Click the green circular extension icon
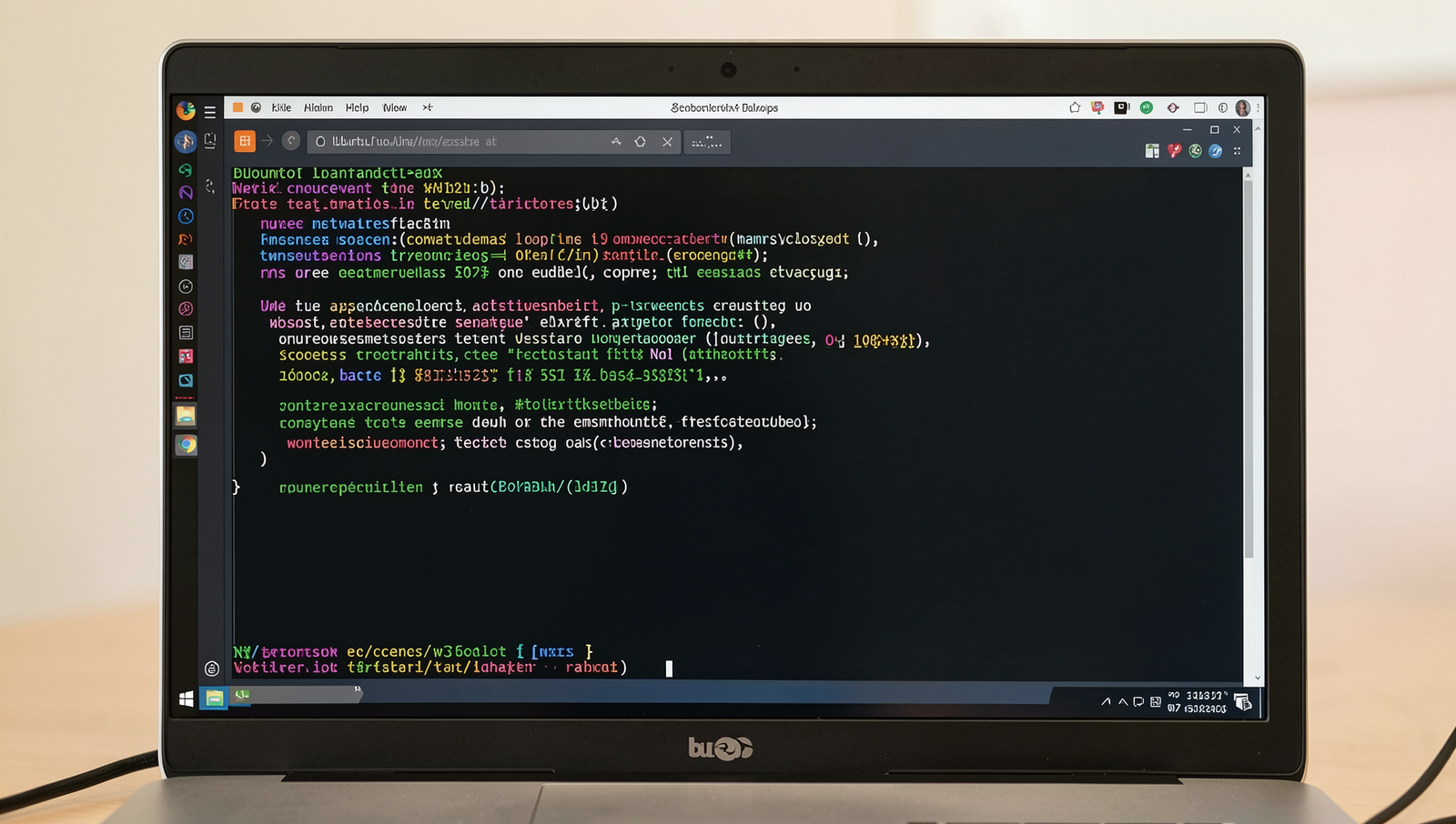Image resolution: width=1456 pixels, height=824 pixels. point(1147,107)
